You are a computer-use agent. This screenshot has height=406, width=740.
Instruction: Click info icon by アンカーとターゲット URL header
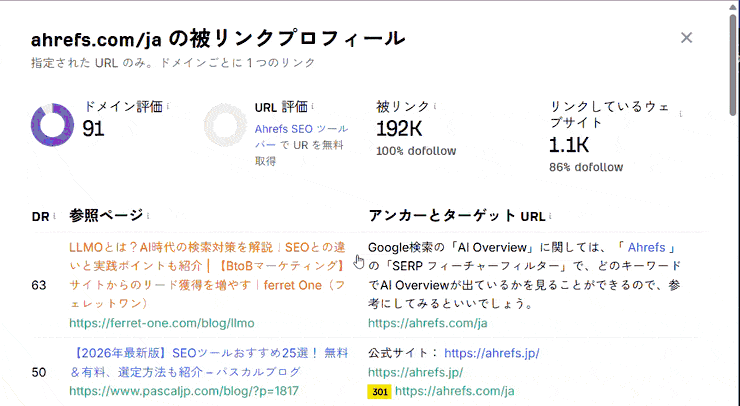[549, 215]
